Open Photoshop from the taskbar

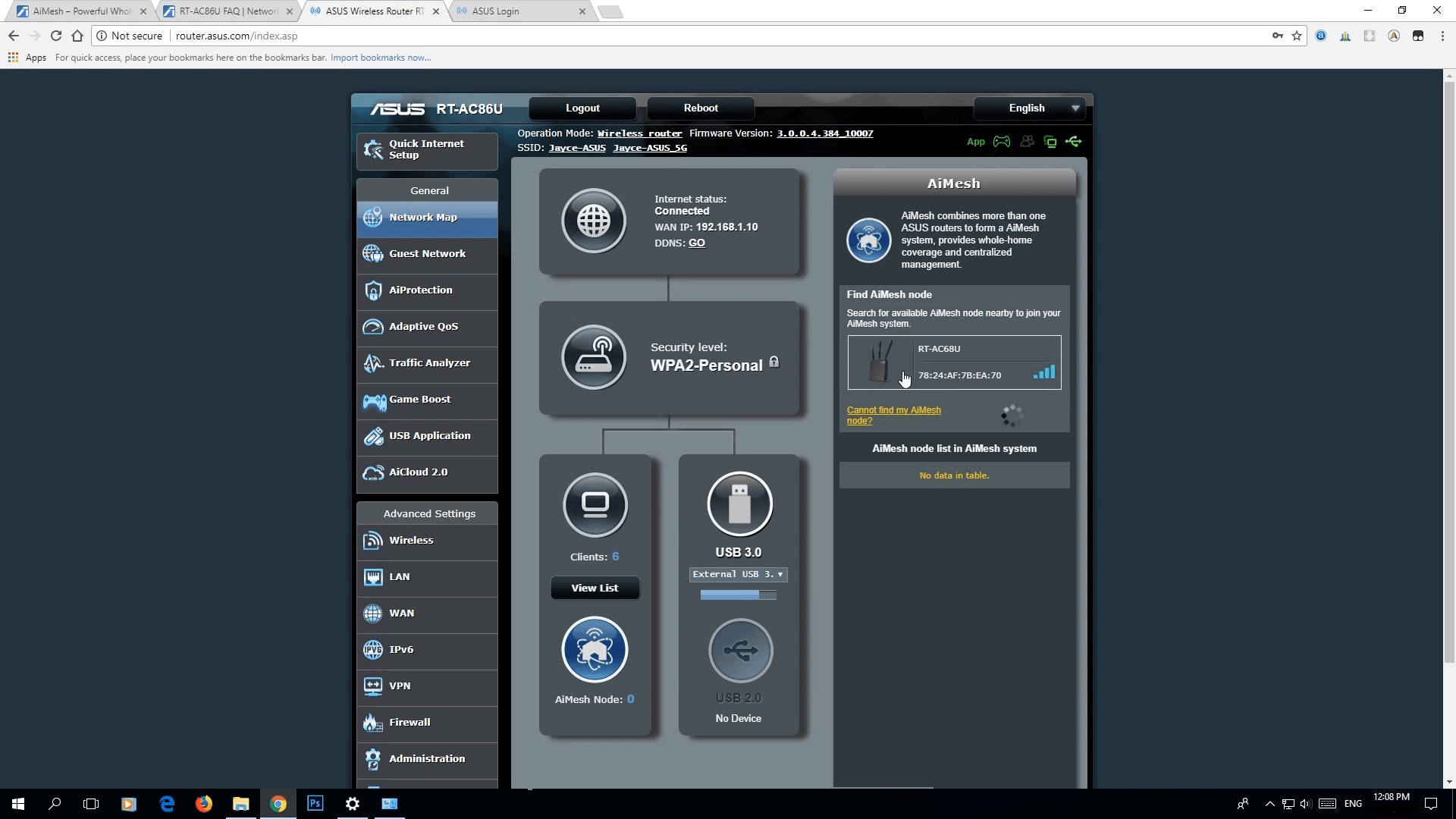tap(315, 804)
